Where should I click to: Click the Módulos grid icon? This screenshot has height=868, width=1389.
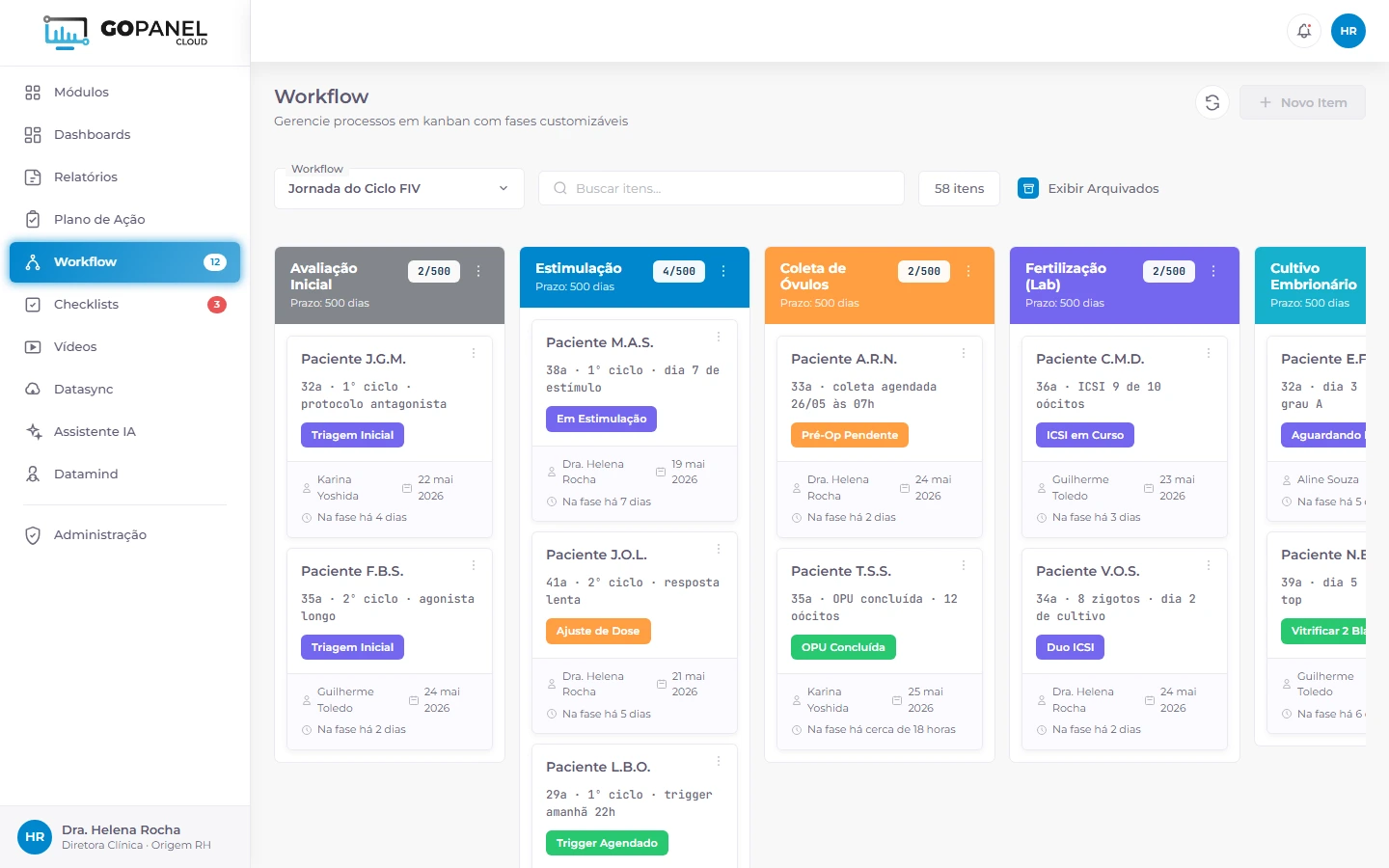(33, 93)
